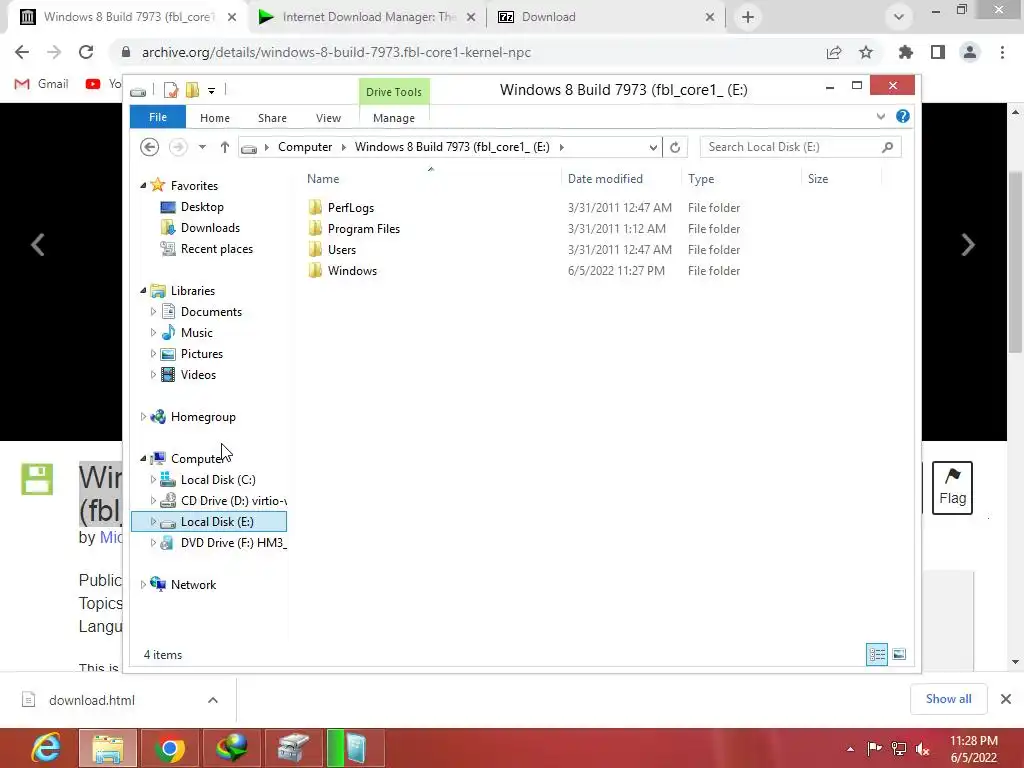Click Chrome back navigation arrow
1024x768 pixels.
click(x=22, y=52)
